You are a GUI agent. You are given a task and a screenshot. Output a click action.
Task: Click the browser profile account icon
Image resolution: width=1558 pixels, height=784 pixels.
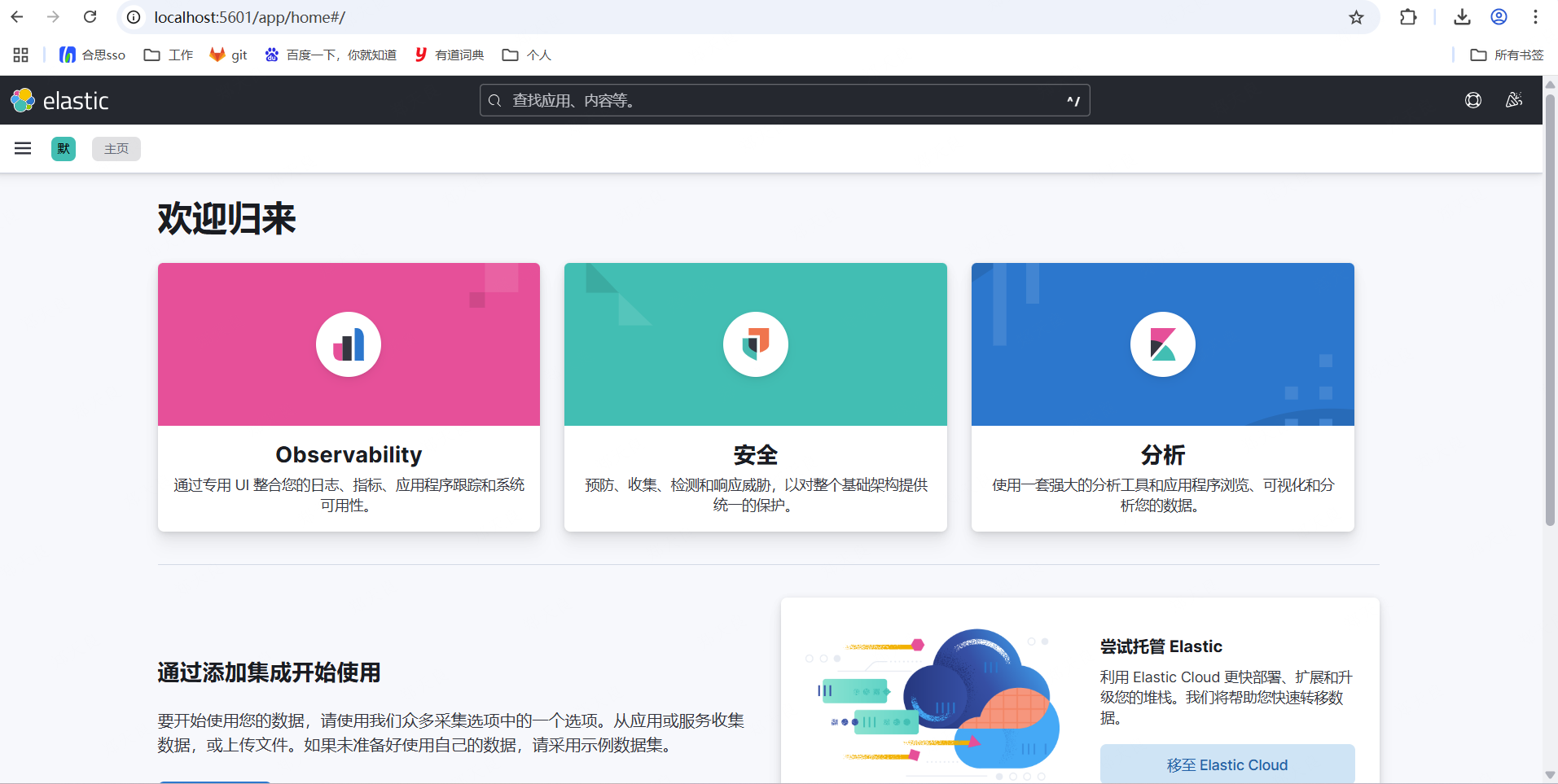(x=1499, y=16)
